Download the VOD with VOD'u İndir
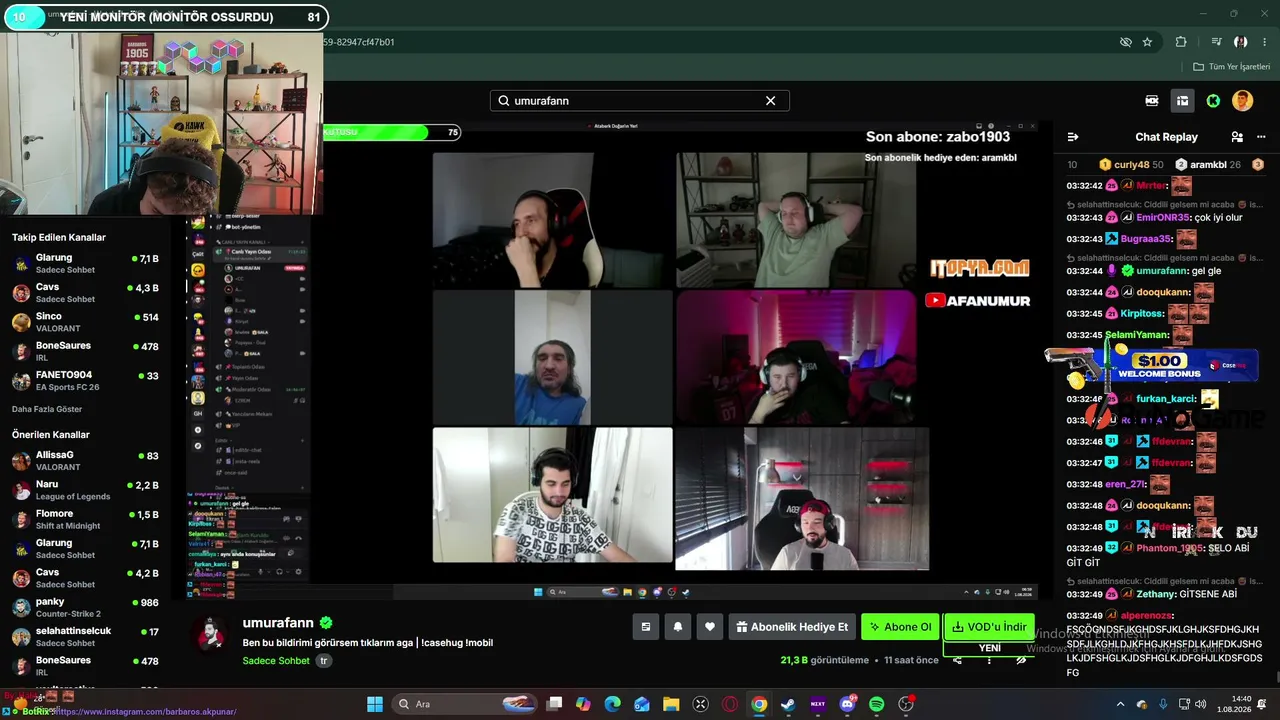 tap(989, 627)
